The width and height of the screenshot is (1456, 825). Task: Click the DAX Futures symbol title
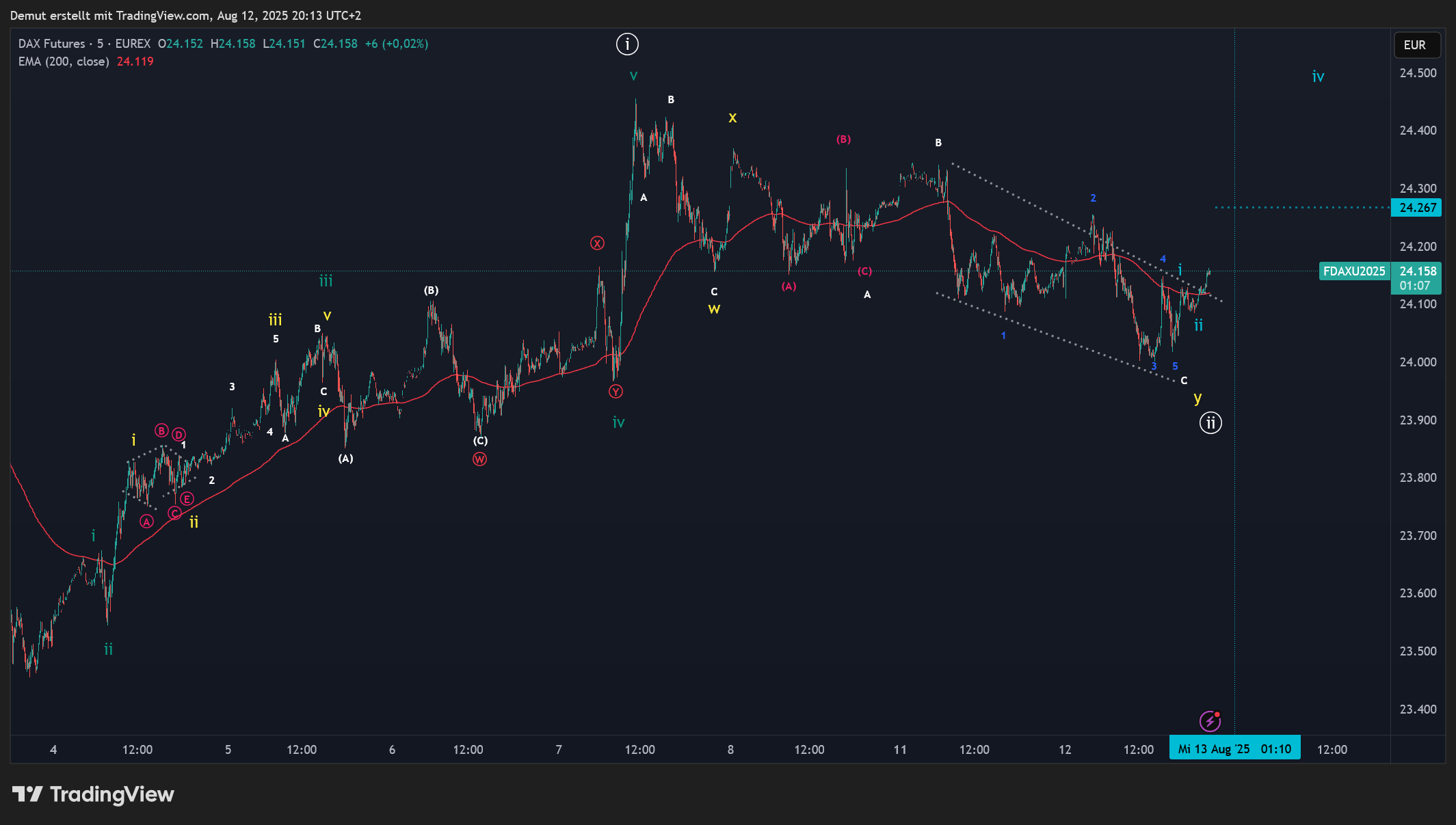[x=51, y=44]
